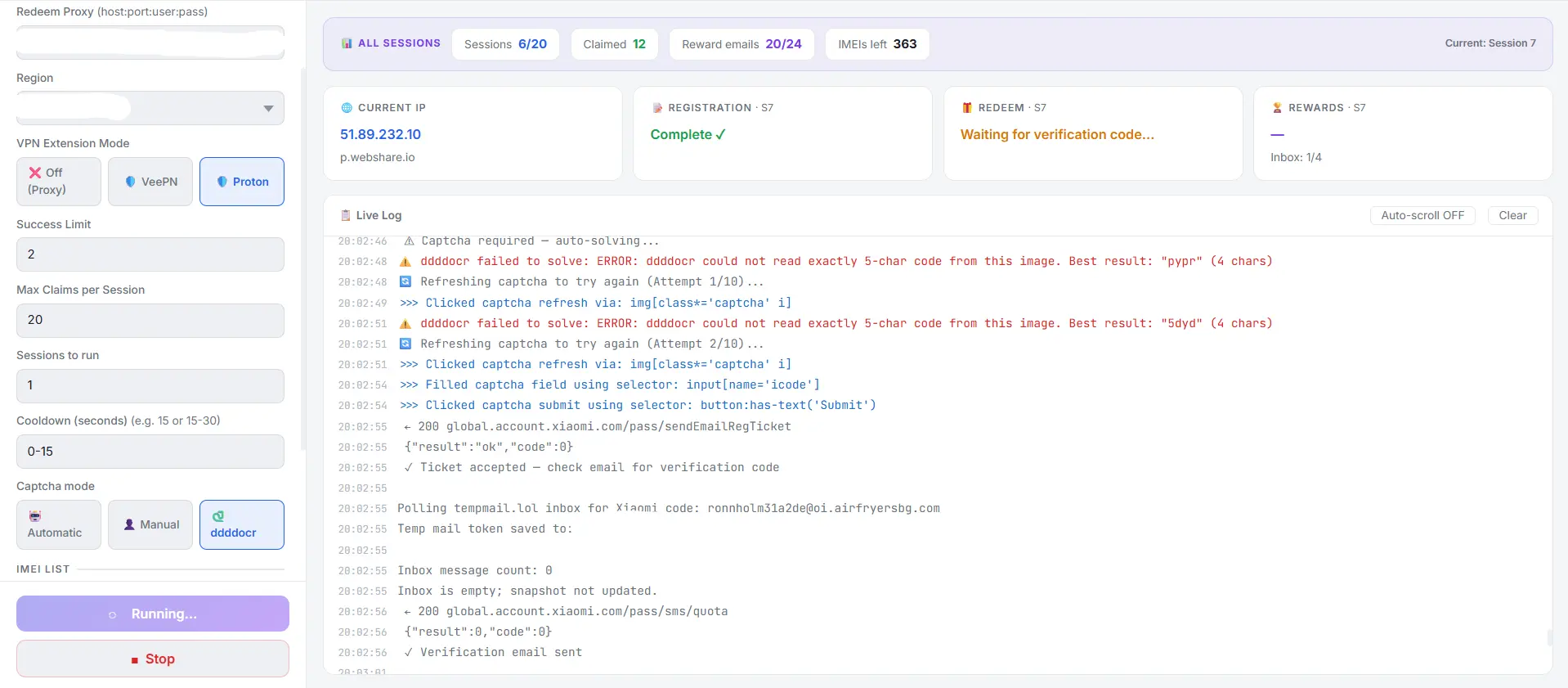1568x688 pixels.
Task: Click the Running... button
Action: [153, 614]
